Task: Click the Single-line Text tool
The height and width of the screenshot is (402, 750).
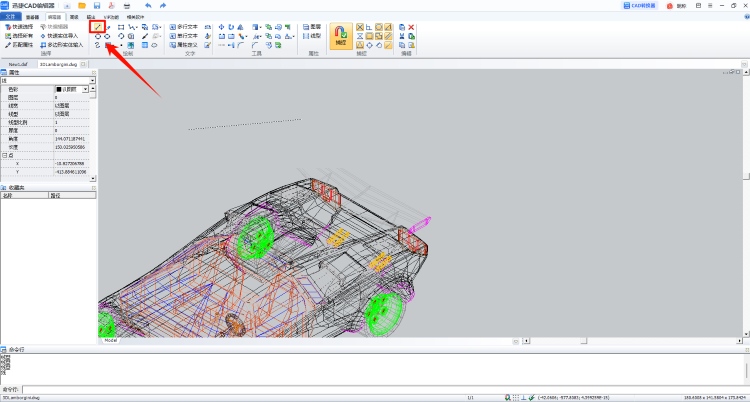Action: pos(187,35)
